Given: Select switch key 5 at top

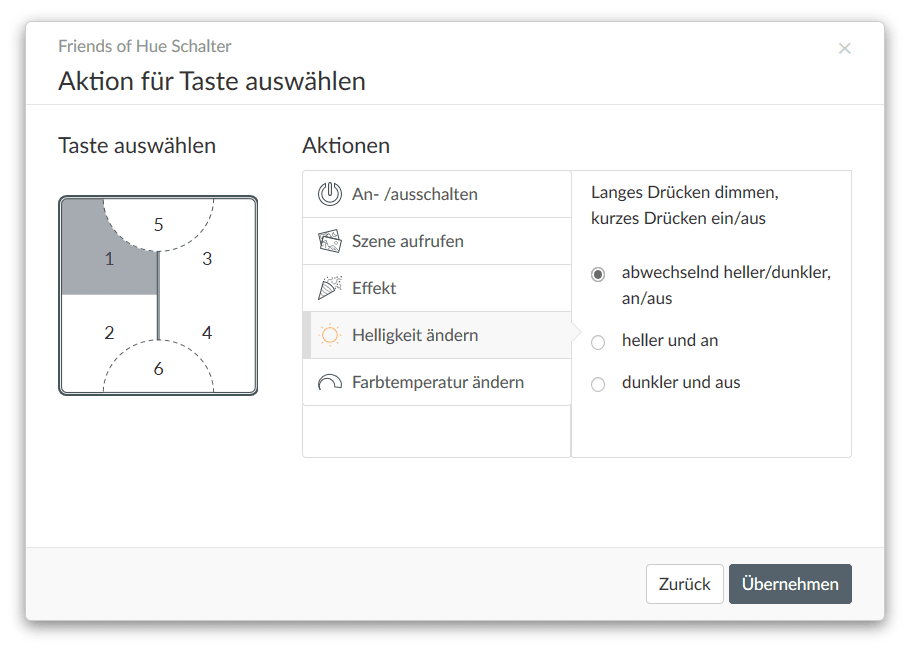Looking at the screenshot, I should [x=158, y=224].
